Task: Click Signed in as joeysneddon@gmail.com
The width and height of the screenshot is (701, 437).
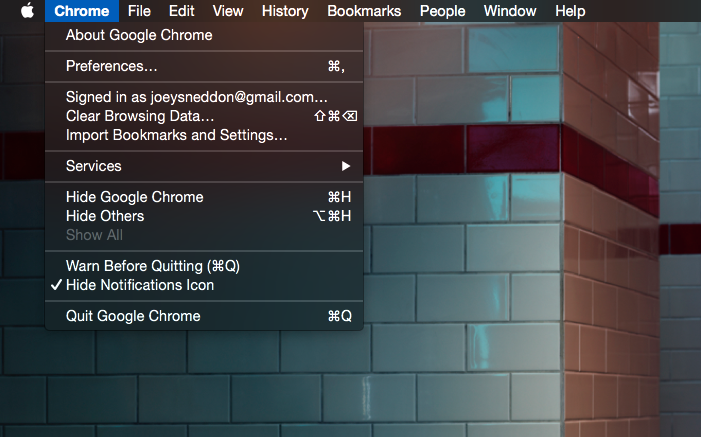Action: [196, 97]
